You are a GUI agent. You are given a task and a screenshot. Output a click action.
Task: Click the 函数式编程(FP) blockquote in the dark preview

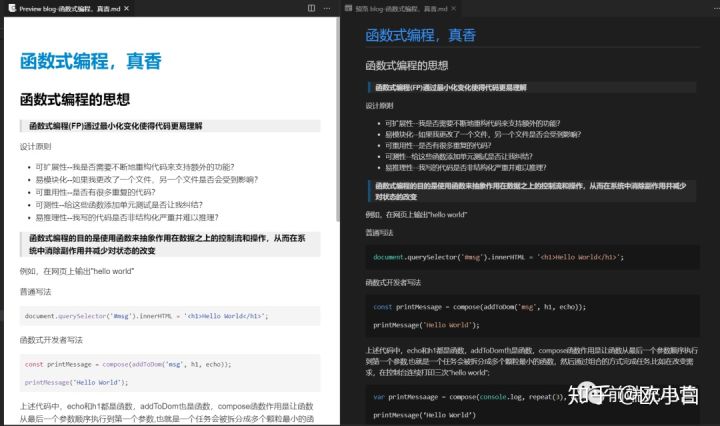pos(532,87)
